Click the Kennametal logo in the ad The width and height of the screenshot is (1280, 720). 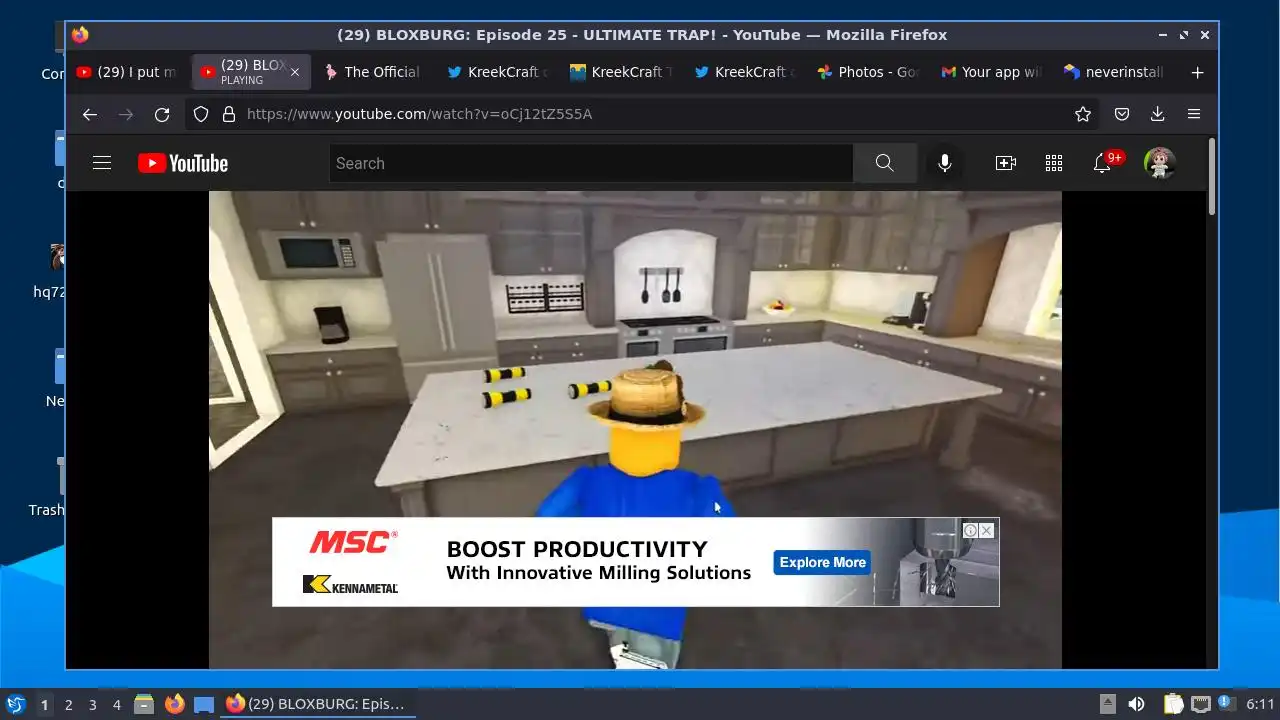click(350, 584)
